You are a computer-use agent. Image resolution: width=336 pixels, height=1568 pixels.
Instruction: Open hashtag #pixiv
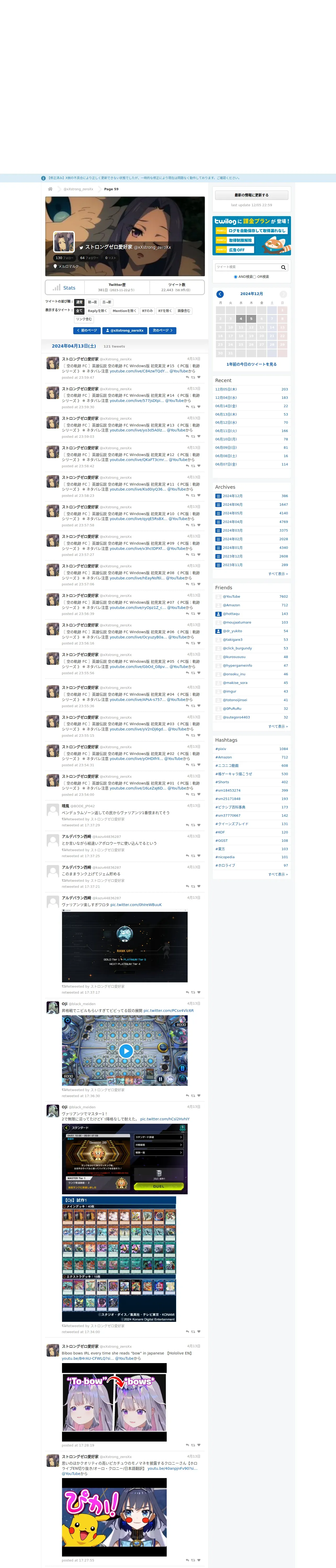[x=221, y=749]
